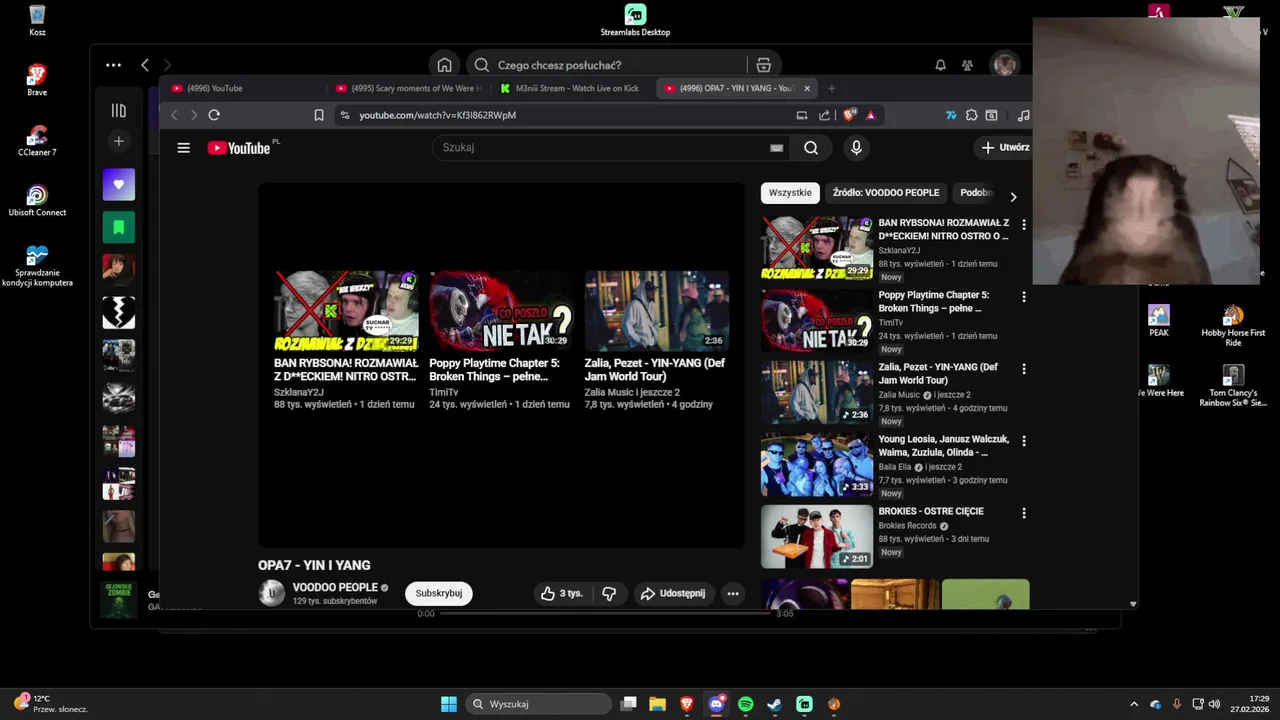Click the share icon in the address bar
1280x720 pixels.
pos(824,115)
